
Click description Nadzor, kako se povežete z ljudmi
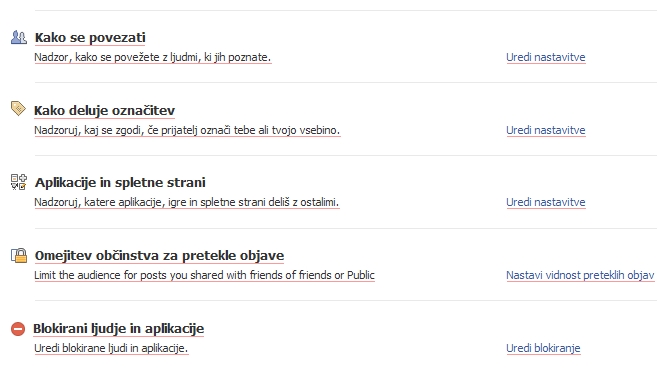click(153, 57)
